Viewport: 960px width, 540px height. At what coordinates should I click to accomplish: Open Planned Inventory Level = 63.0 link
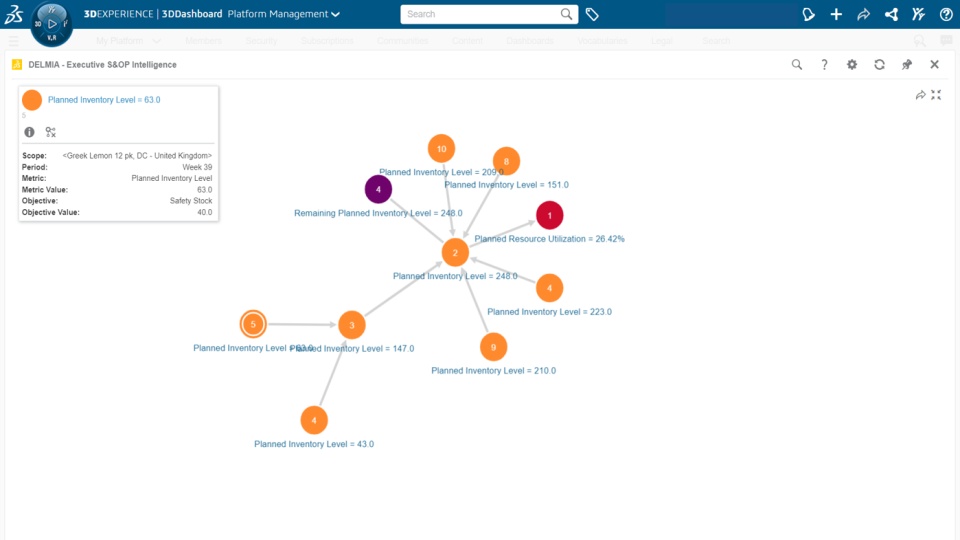(x=104, y=100)
